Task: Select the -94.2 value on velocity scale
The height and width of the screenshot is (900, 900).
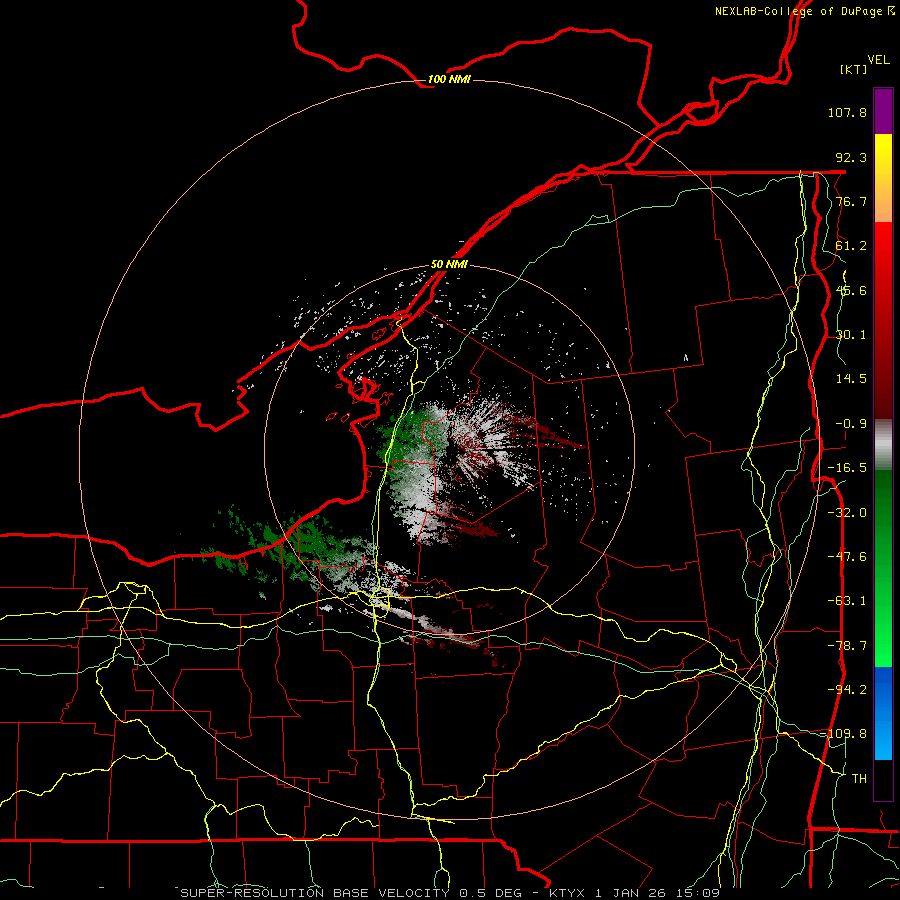Action: (847, 689)
